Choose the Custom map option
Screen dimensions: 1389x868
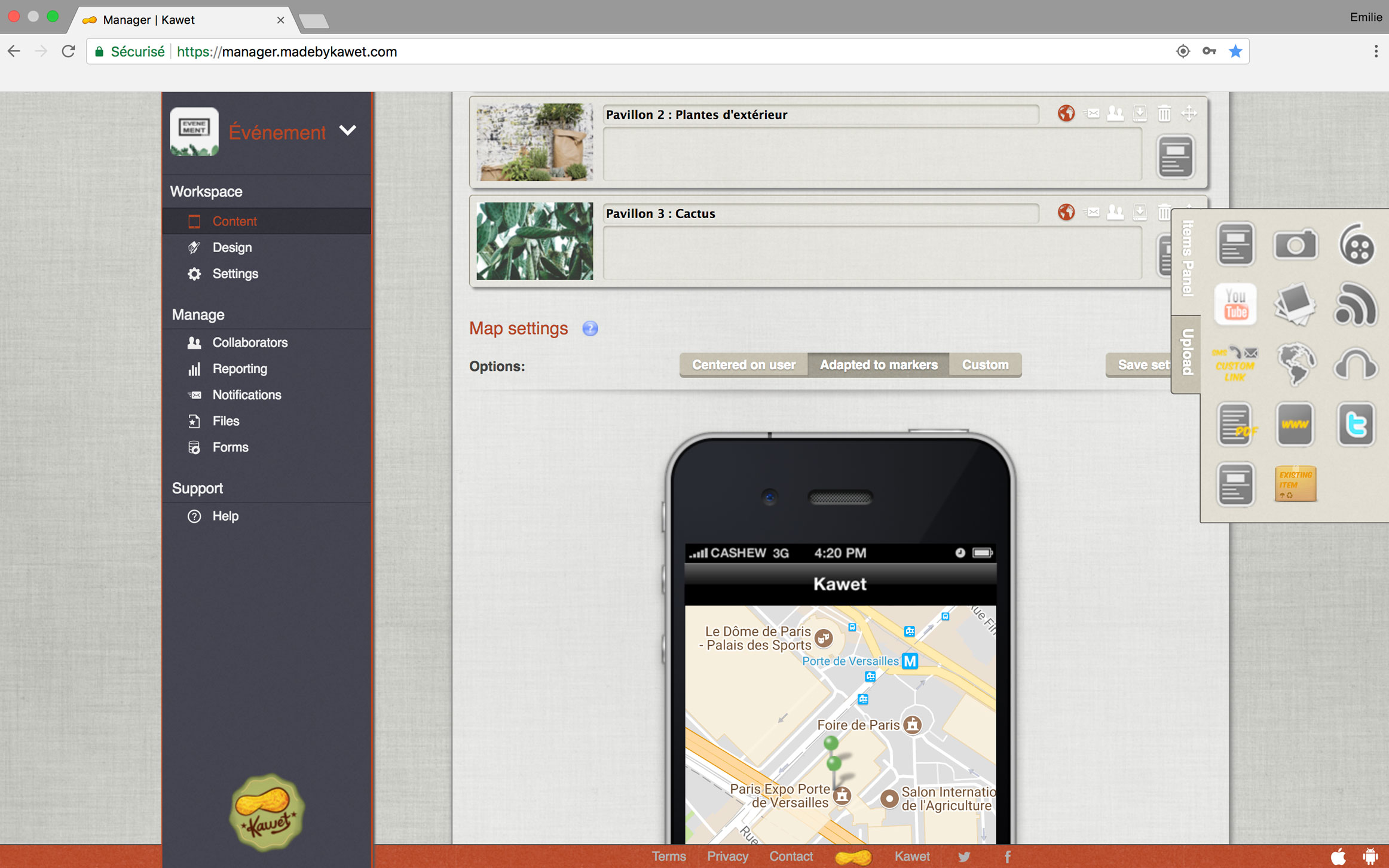[985, 364]
